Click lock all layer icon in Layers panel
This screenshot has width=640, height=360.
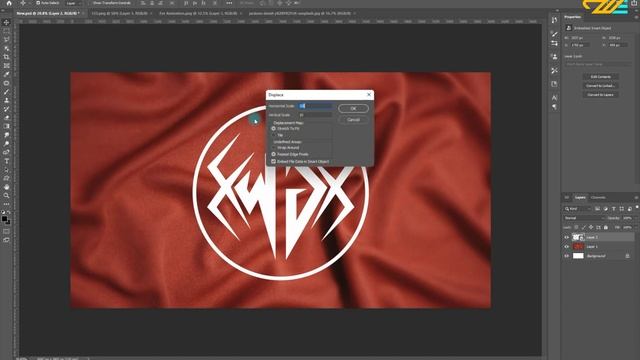click(606, 227)
